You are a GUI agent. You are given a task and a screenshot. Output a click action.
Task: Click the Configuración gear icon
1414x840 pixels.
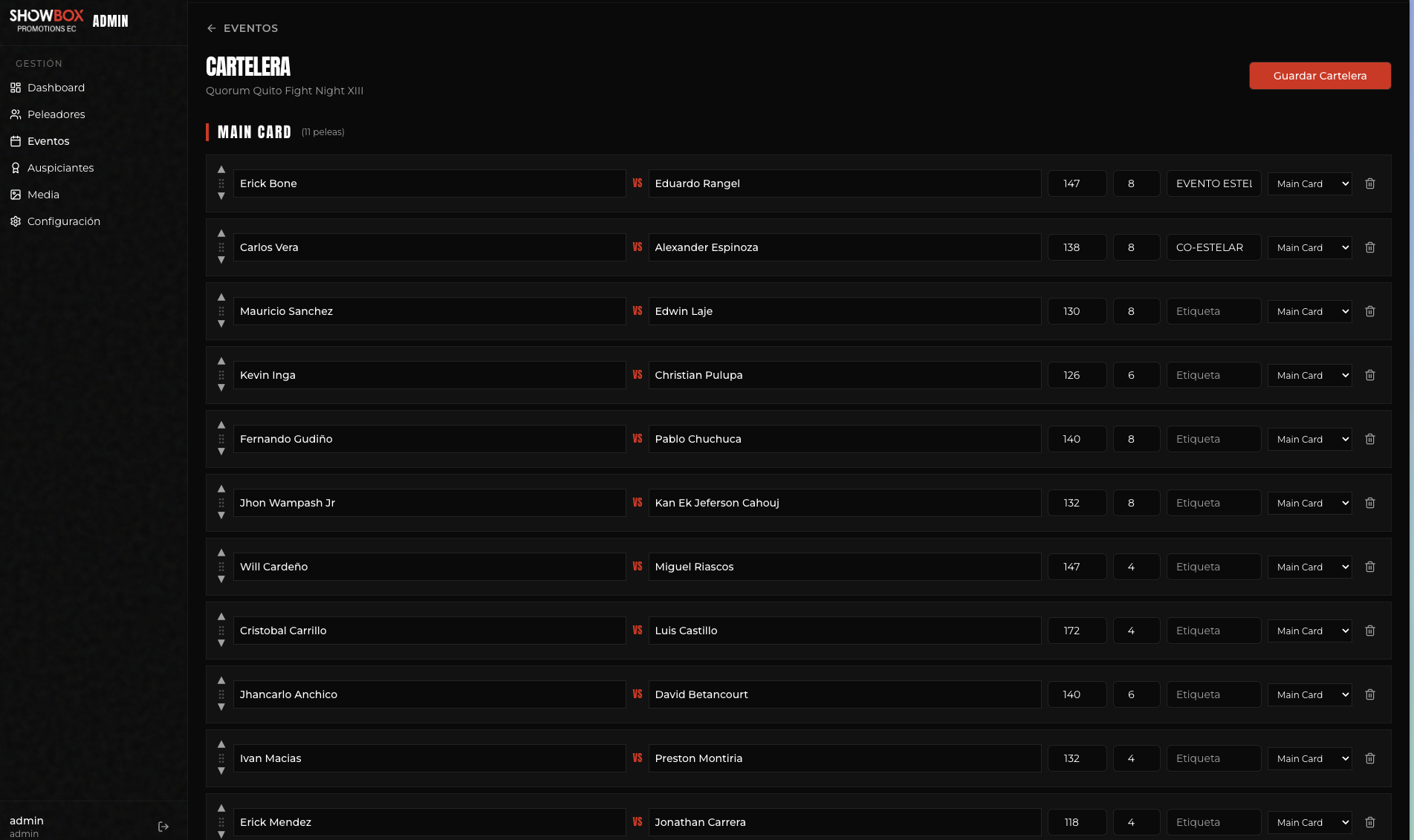(16, 221)
